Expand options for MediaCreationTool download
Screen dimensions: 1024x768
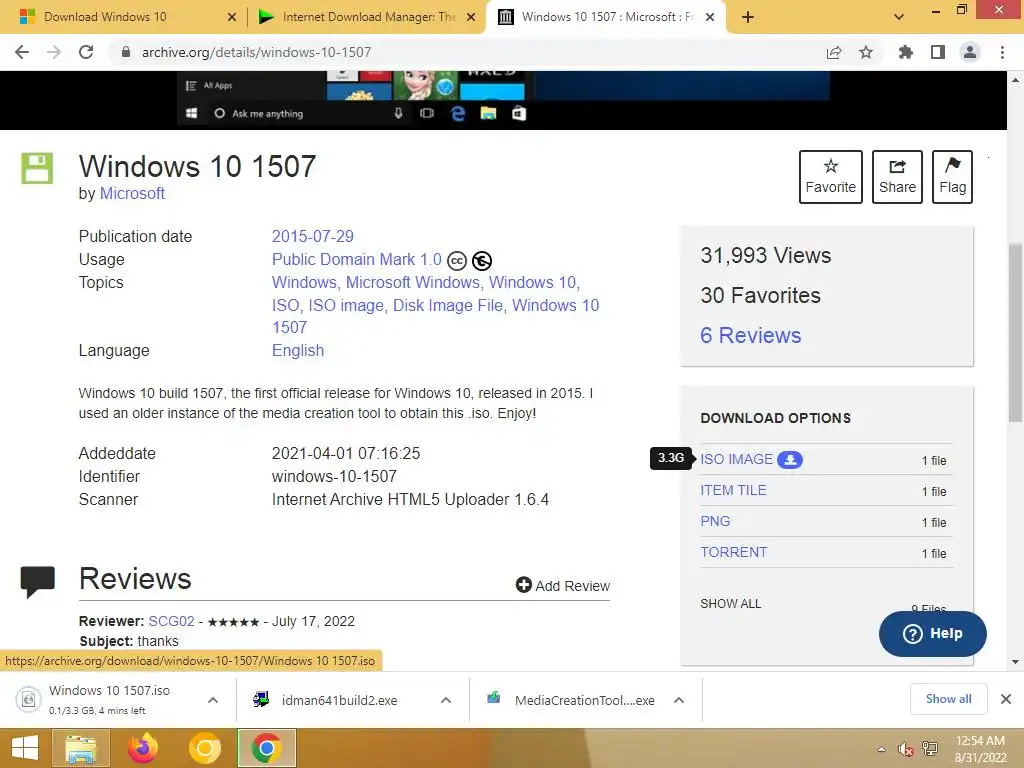(x=679, y=700)
